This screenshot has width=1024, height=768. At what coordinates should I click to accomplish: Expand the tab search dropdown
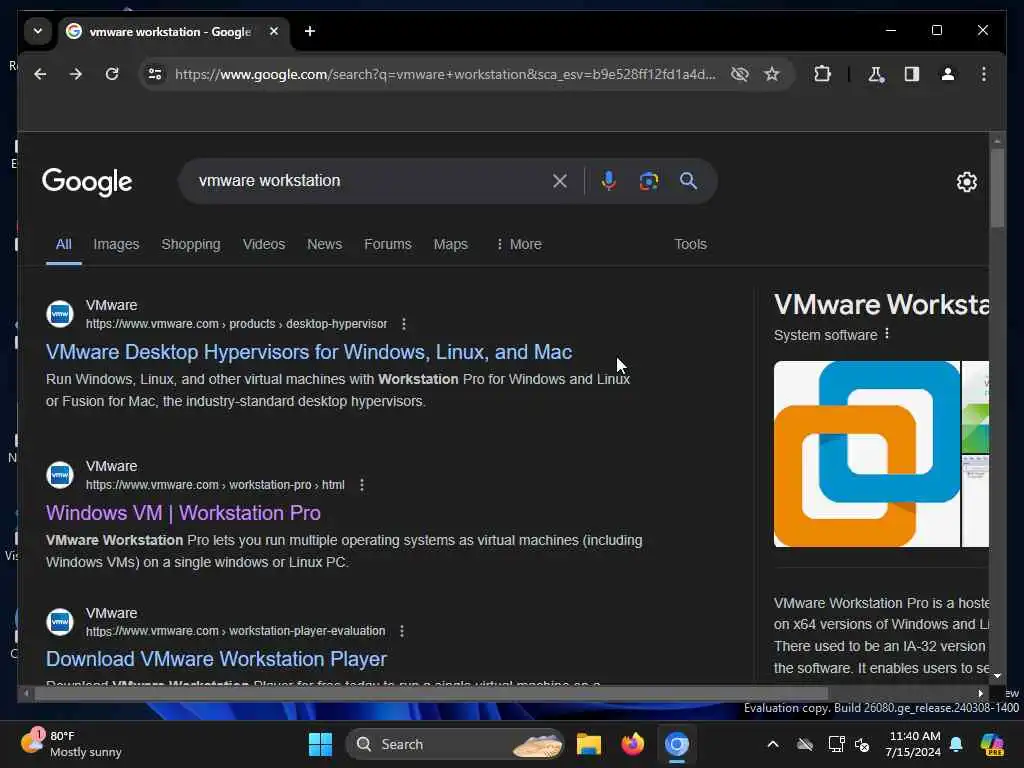pos(38,31)
